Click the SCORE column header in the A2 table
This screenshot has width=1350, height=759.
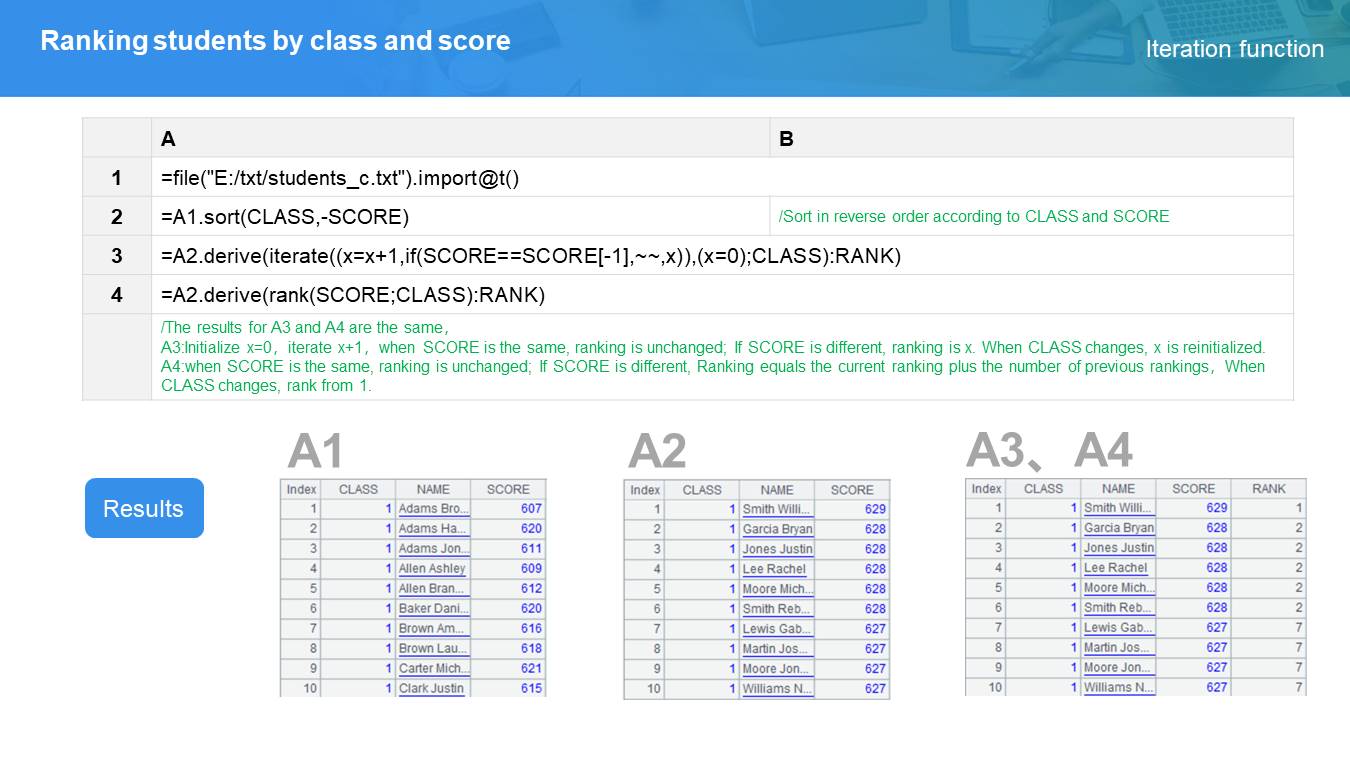[x=852, y=490]
